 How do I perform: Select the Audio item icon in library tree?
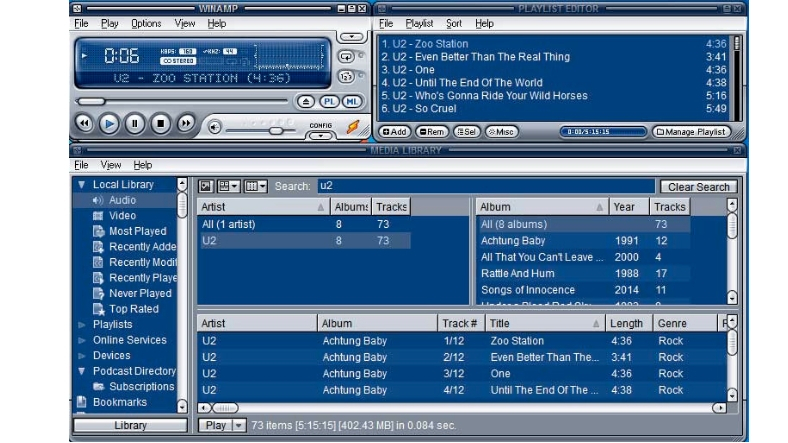[98, 200]
